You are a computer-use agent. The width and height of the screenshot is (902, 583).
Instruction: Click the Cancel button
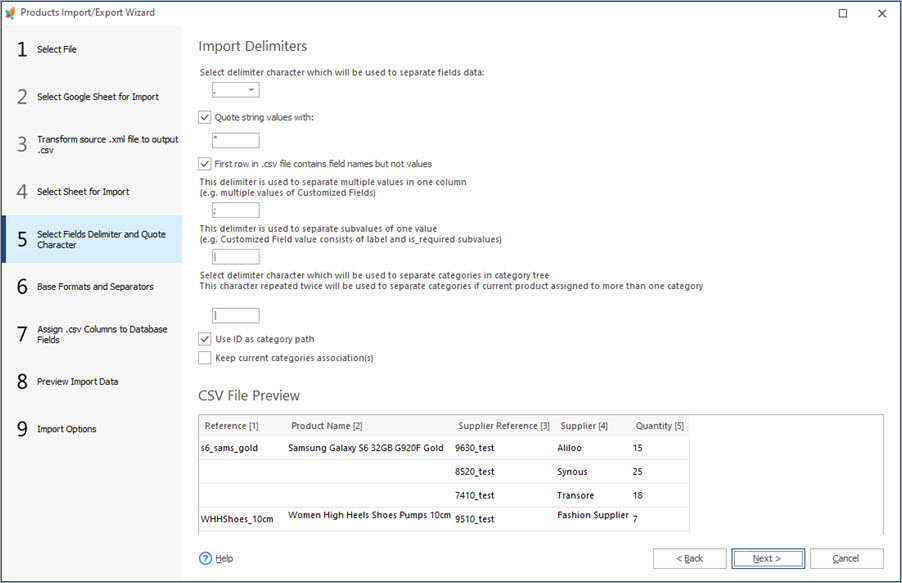(846, 558)
